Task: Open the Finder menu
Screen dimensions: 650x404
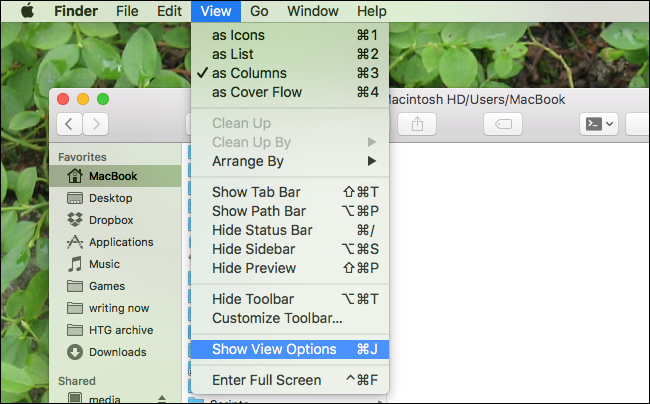Action: pyautogui.click(x=76, y=11)
